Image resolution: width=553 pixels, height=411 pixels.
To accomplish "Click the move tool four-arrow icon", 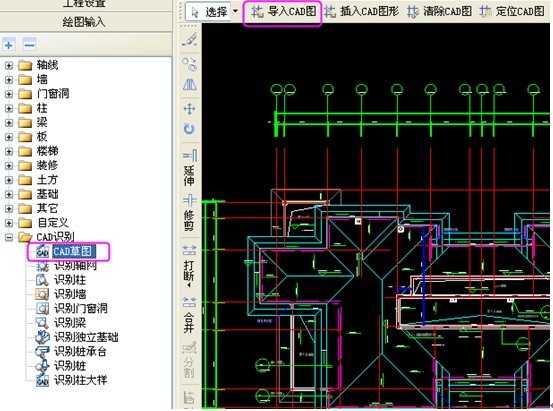I will (x=190, y=109).
